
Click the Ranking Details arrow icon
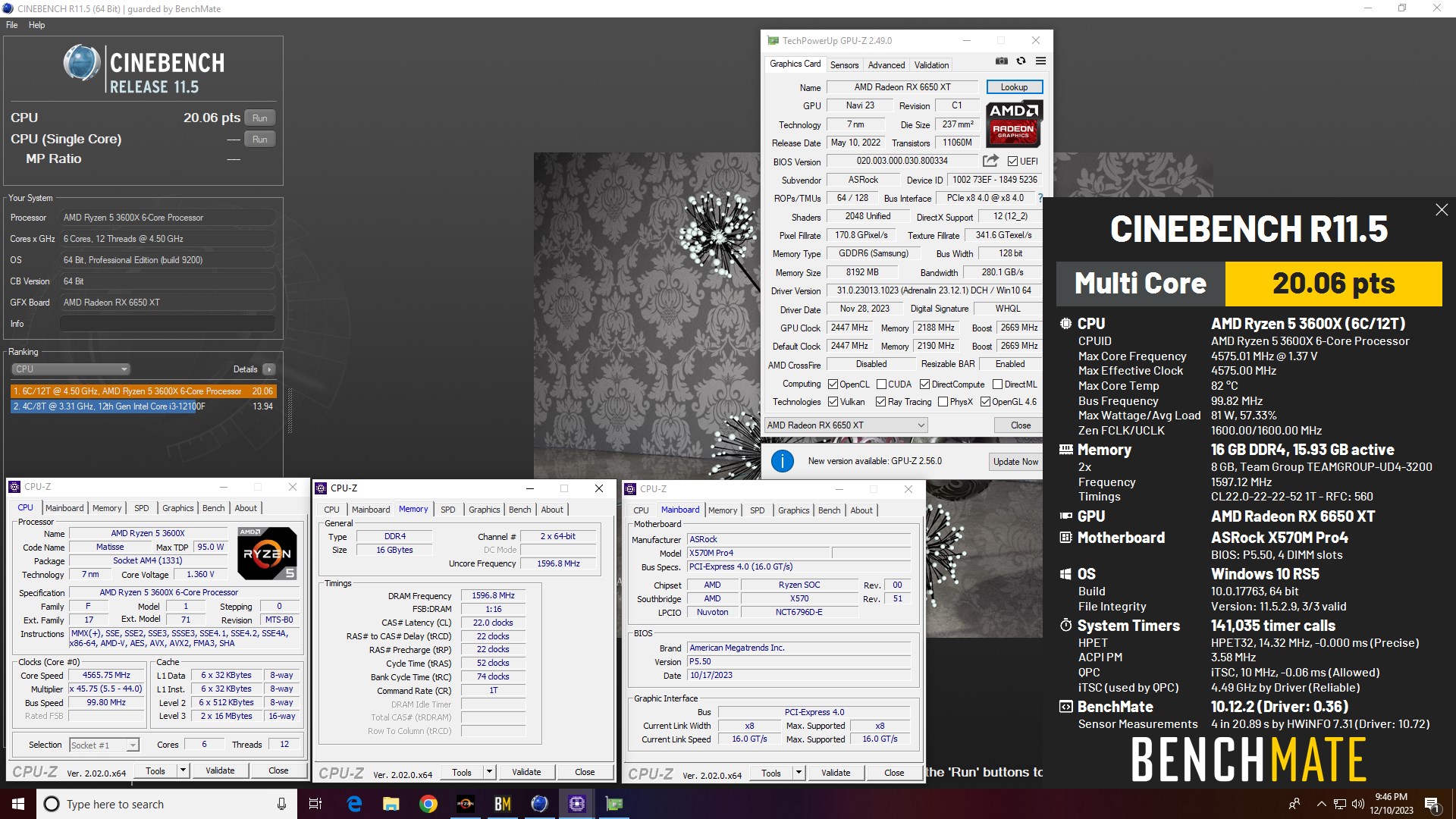click(268, 369)
